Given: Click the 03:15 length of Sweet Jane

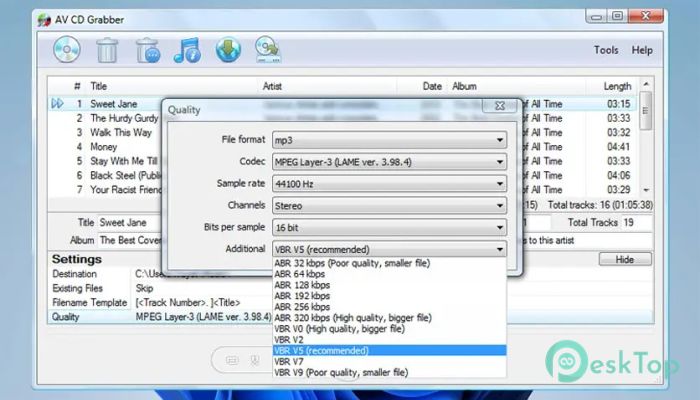Looking at the screenshot, I should tap(618, 104).
